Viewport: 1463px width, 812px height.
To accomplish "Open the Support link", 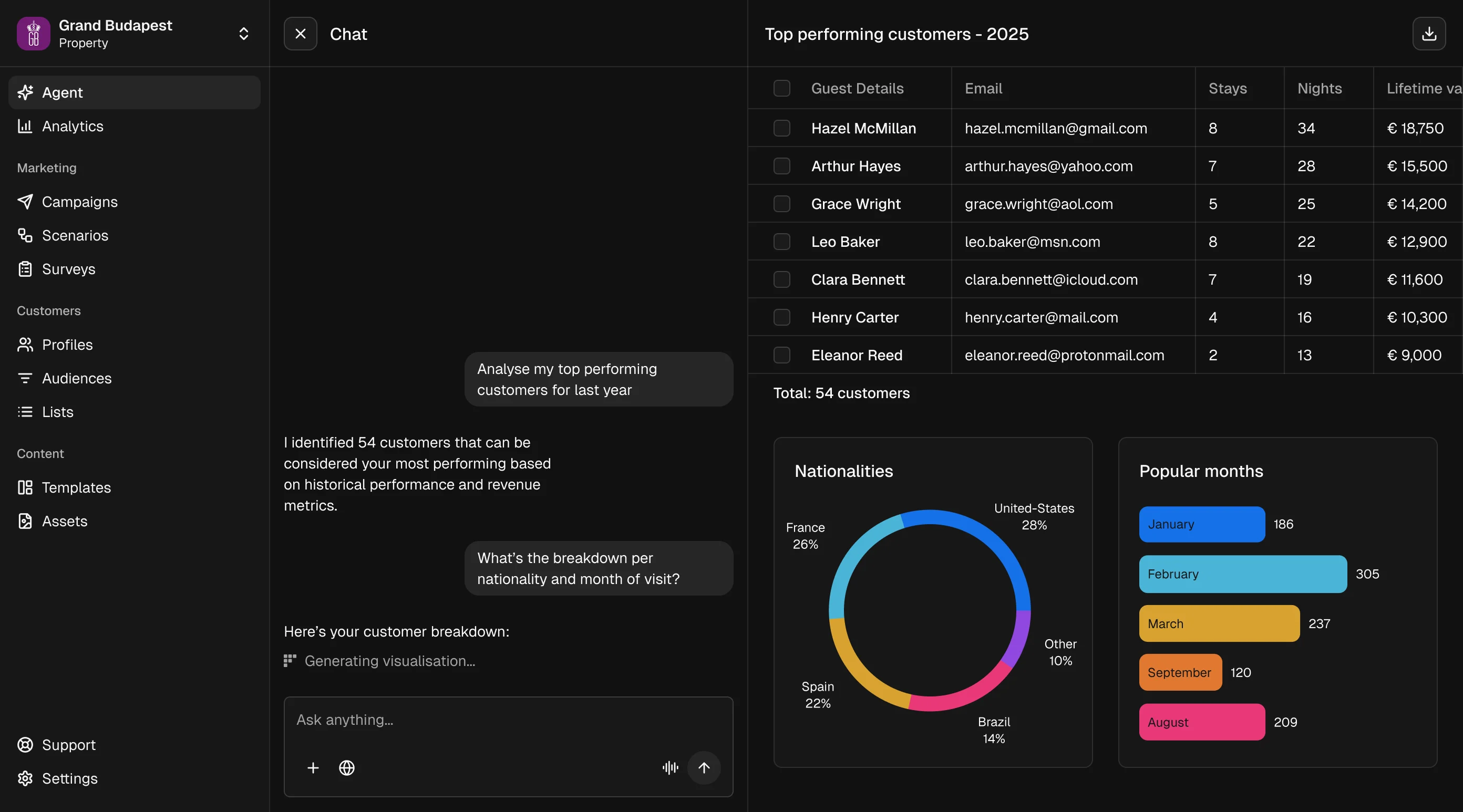I will tap(134, 744).
